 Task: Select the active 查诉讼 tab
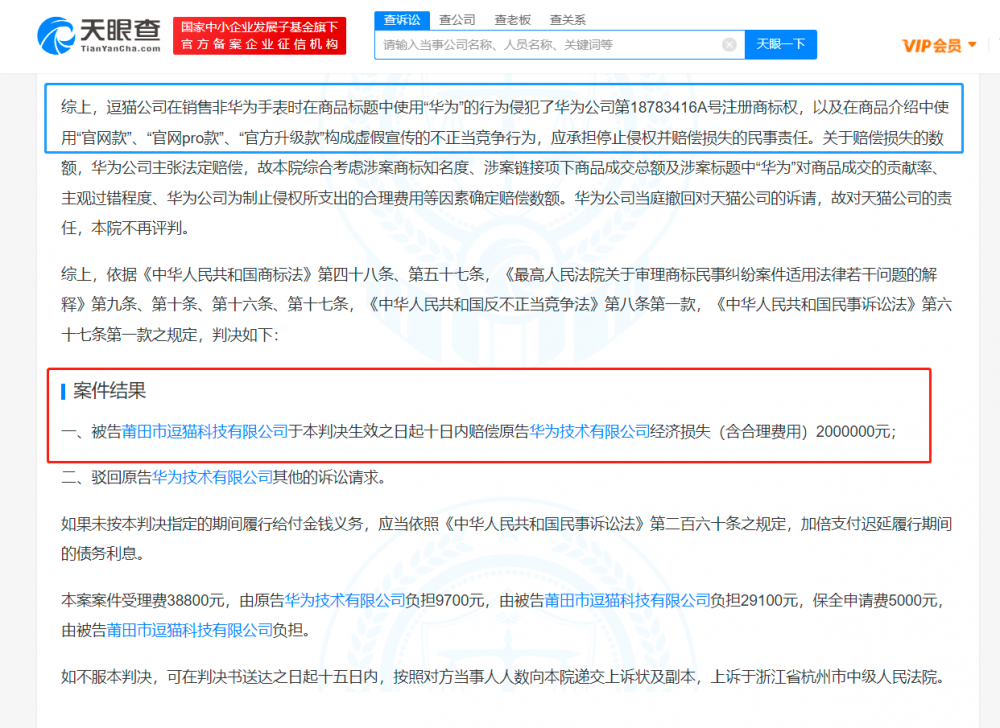pyautogui.click(x=402, y=19)
